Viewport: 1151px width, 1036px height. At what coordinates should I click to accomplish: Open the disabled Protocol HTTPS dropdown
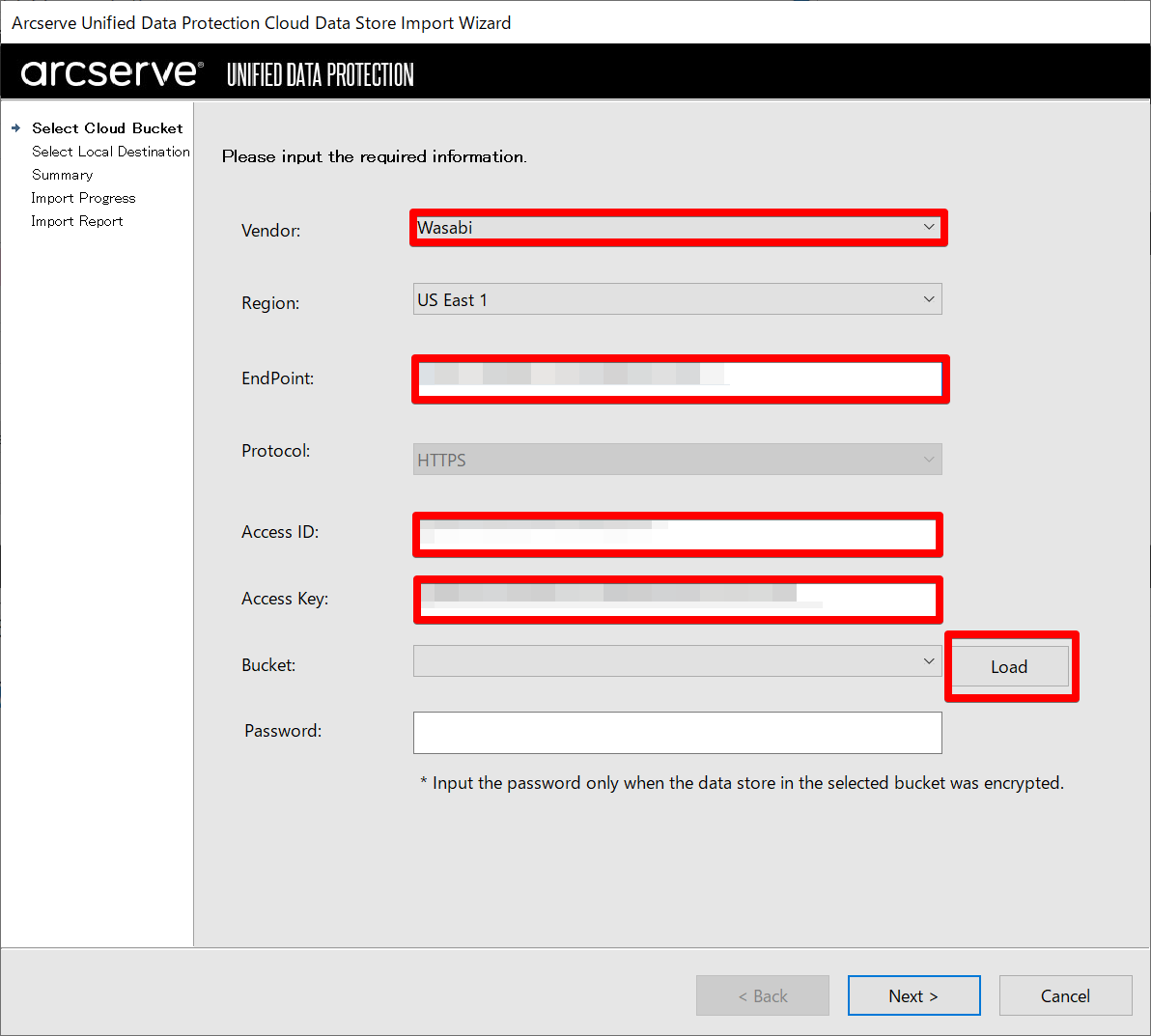tap(678, 460)
